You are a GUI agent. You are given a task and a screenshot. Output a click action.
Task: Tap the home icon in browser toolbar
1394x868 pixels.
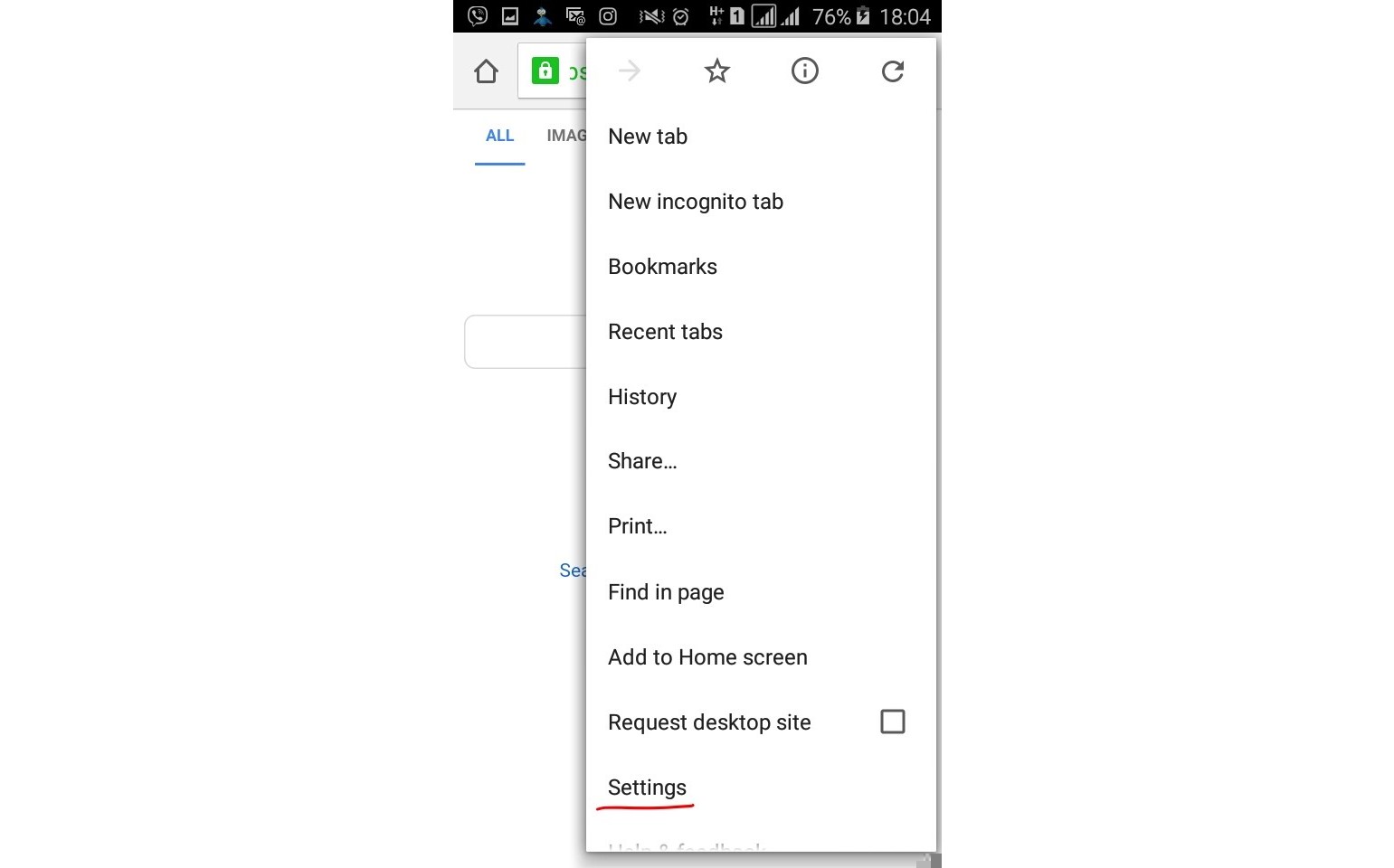point(486,71)
